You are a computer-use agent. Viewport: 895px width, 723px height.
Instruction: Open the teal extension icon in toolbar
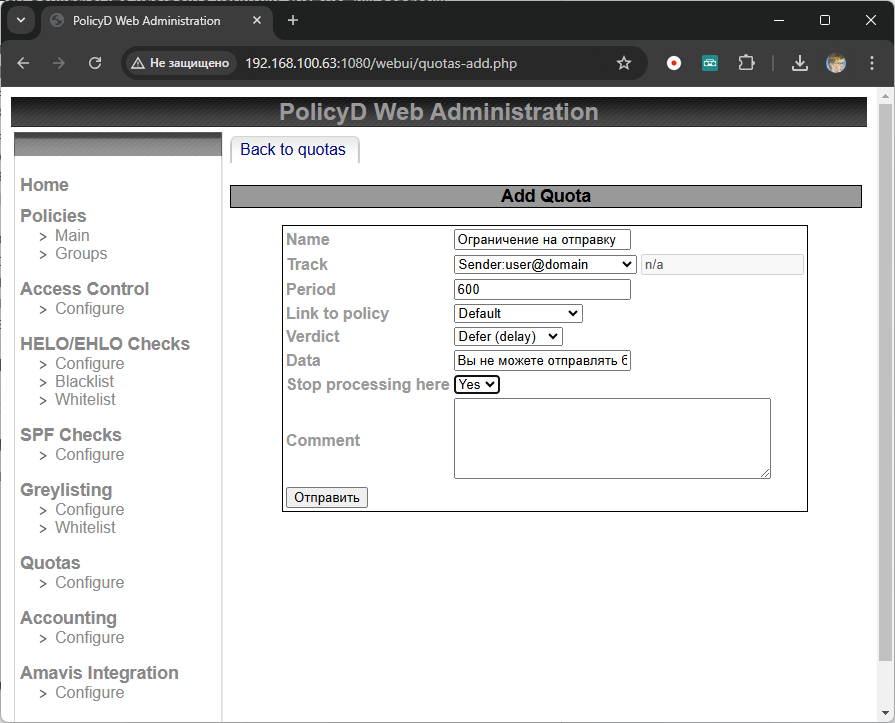[709, 63]
